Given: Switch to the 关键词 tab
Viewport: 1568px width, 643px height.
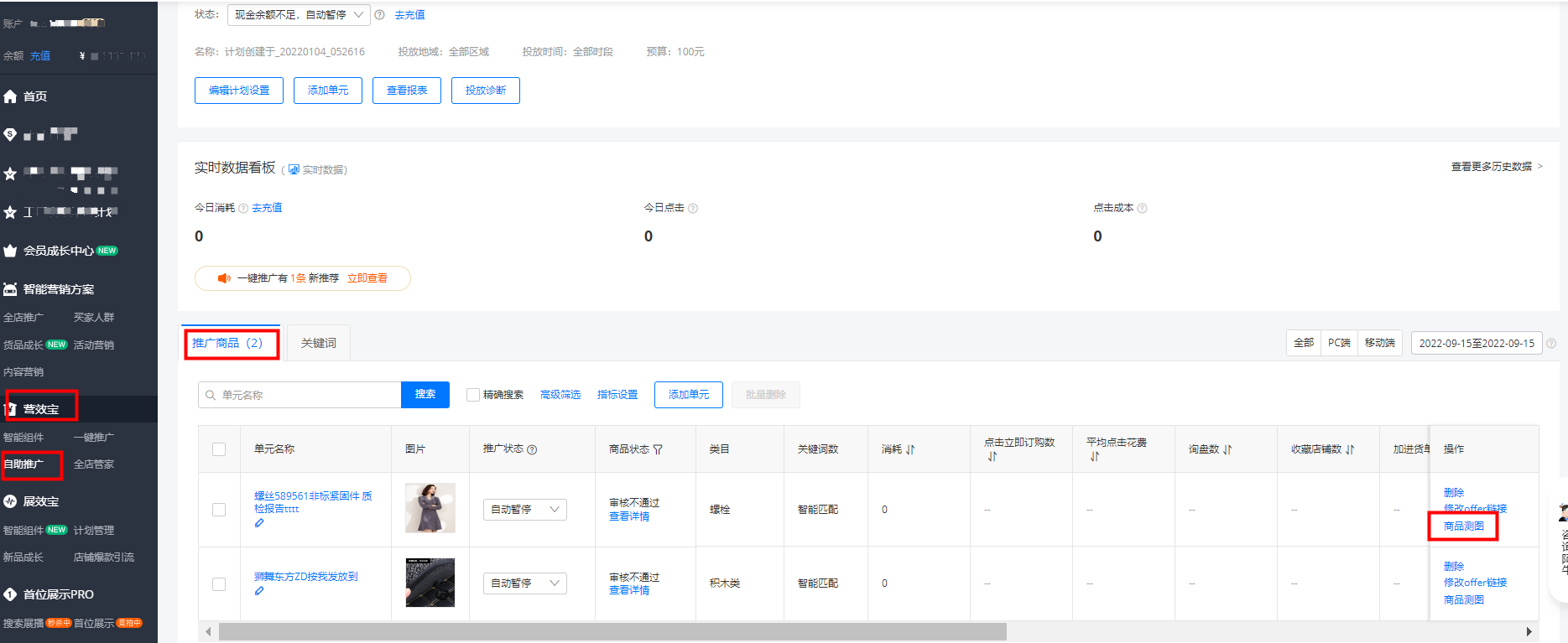Looking at the screenshot, I should (x=318, y=343).
